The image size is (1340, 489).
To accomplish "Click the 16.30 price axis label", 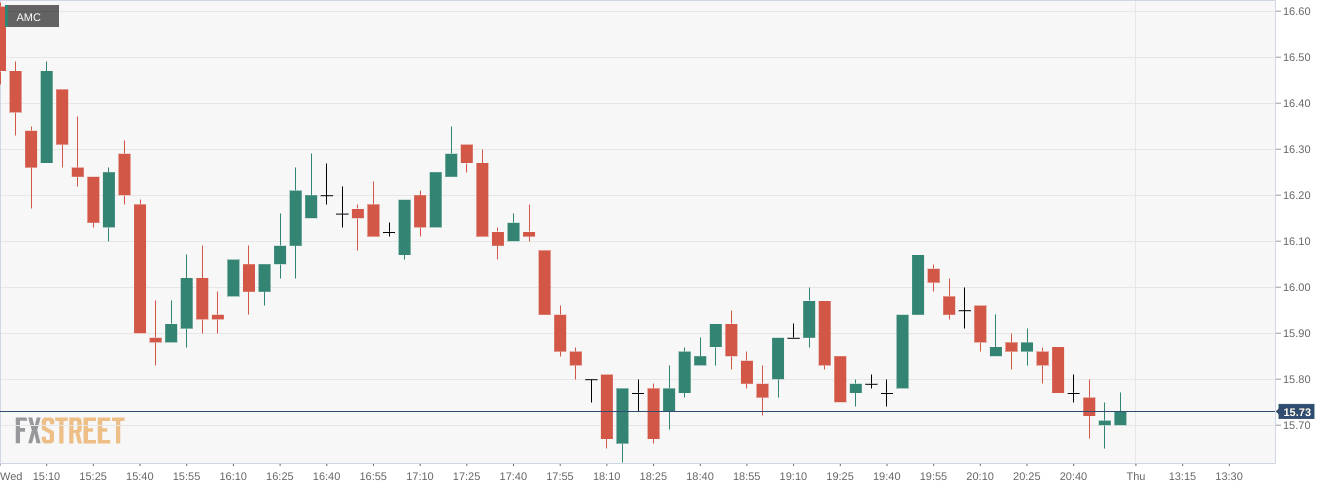I will pos(1297,149).
